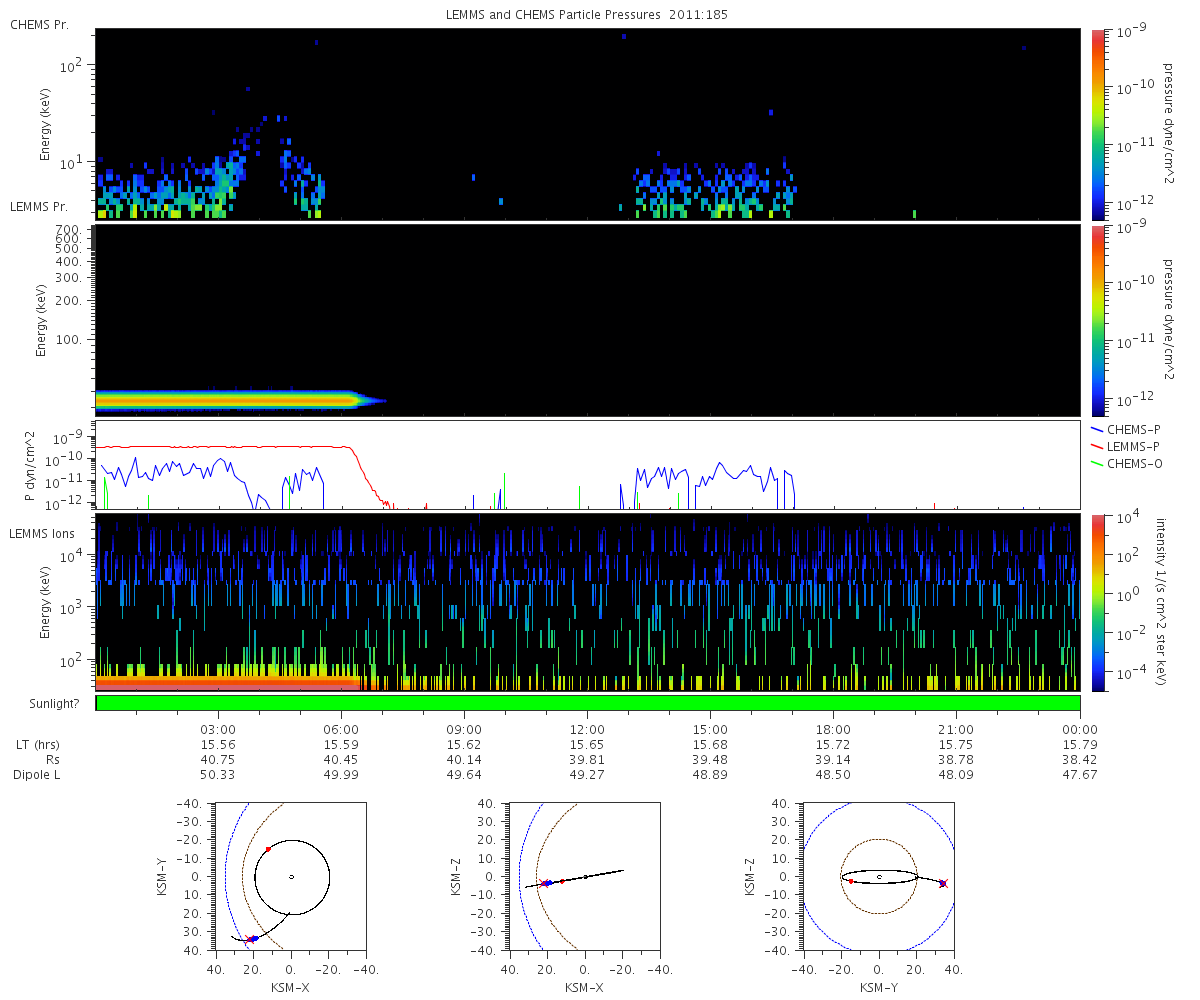Click the 'LEMMS Ions' panel label
Screen dimensions: 1200x1000
[x=40, y=534]
